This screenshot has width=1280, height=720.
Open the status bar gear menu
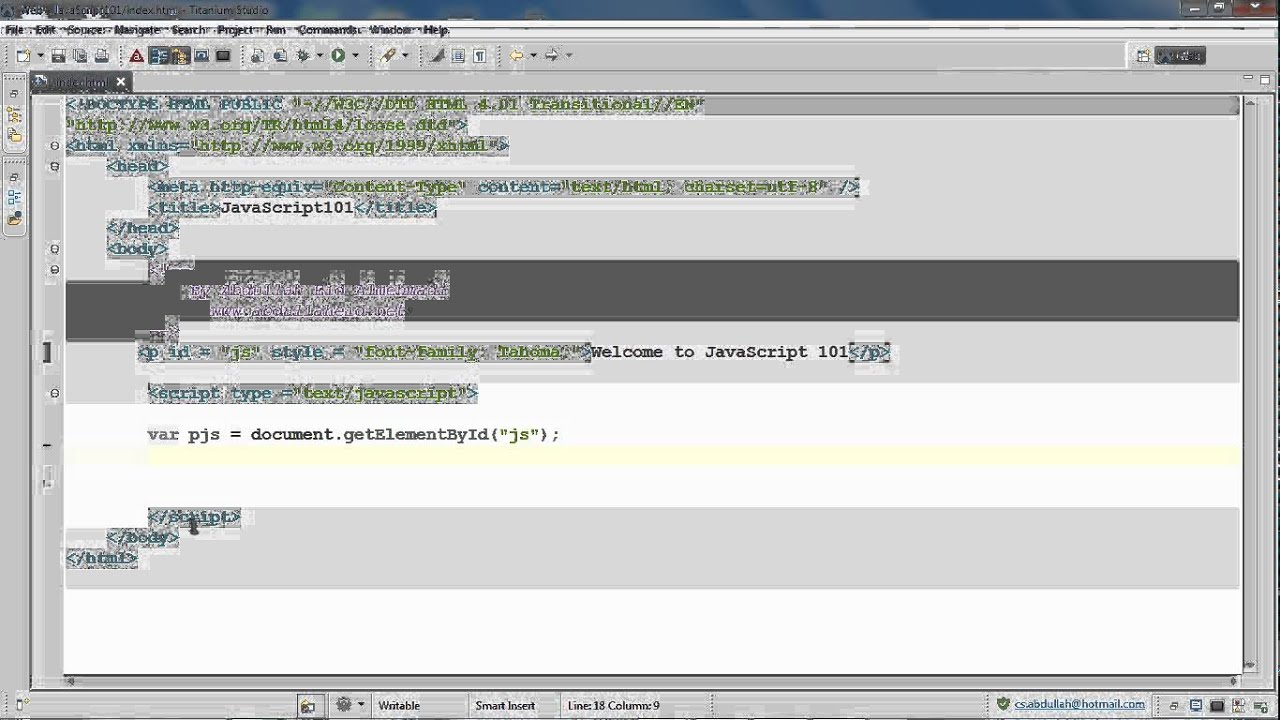tap(348, 705)
